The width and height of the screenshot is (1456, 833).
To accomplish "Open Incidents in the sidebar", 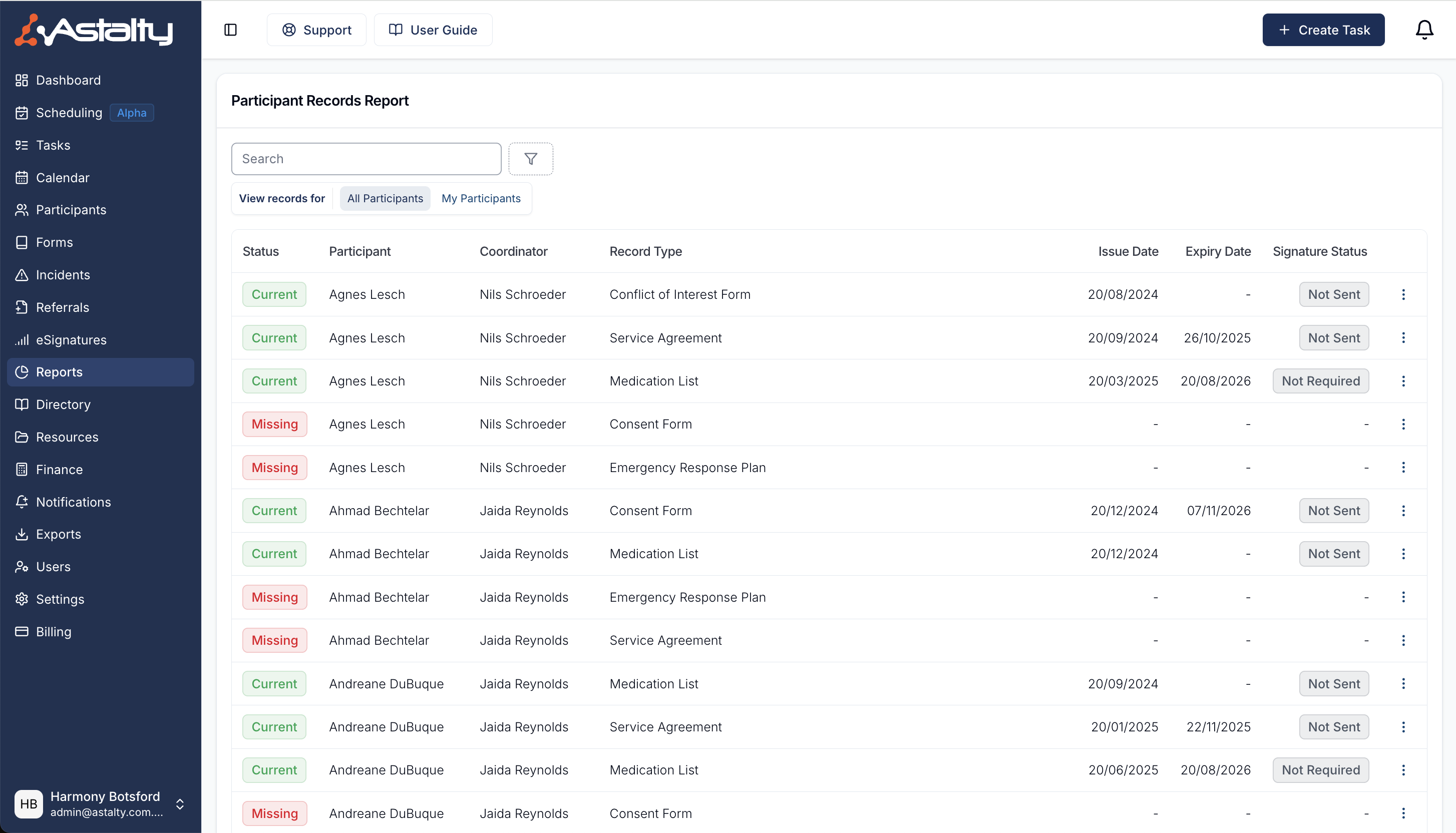I will (x=100, y=275).
